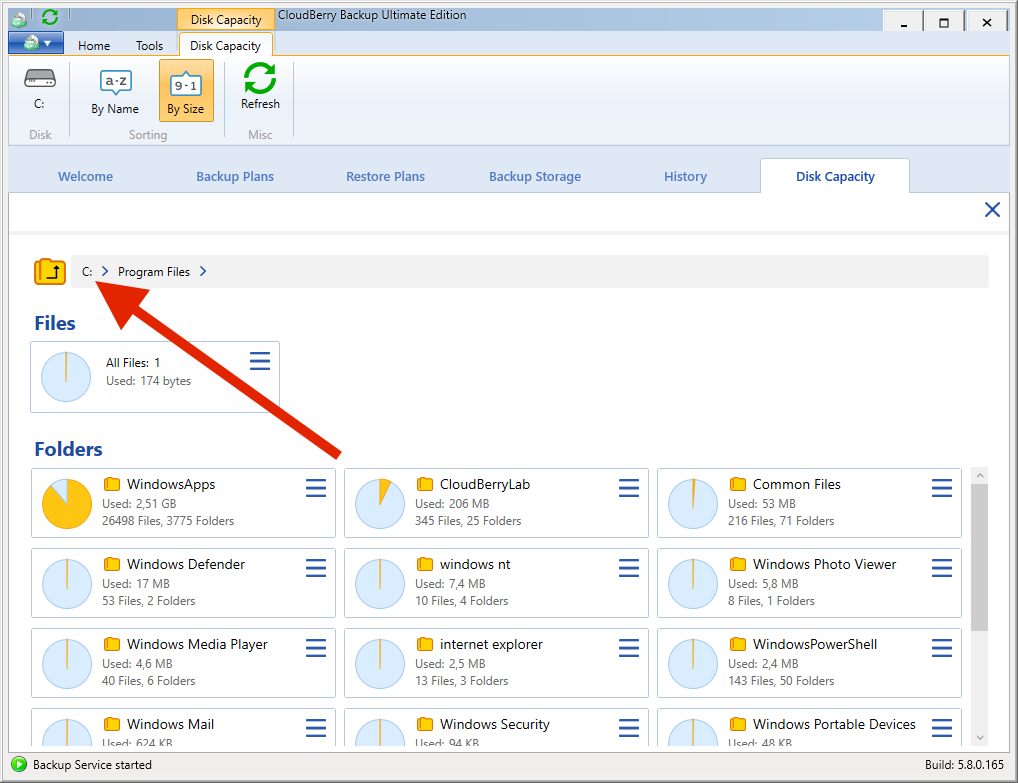Viewport: 1018px width, 783px height.
Task: Open windows nt folder menu icon
Action: 629,568
